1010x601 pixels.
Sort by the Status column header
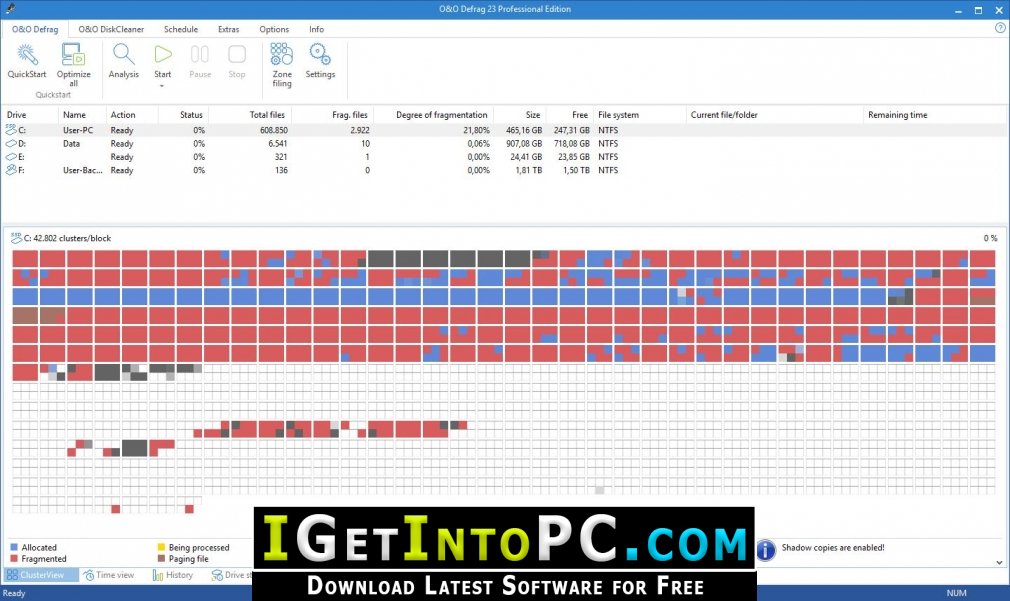184,115
